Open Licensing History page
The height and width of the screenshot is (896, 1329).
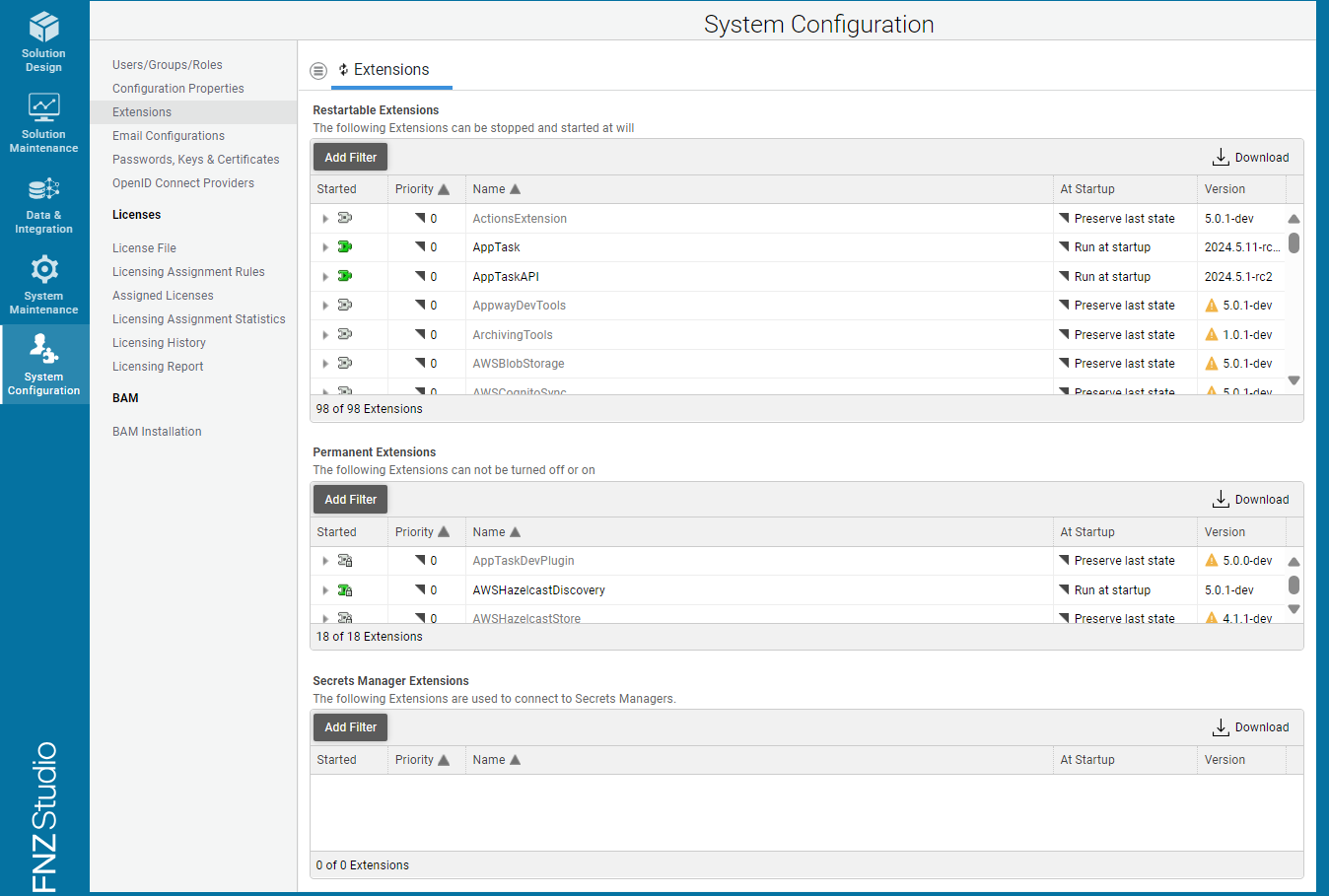(159, 343)
